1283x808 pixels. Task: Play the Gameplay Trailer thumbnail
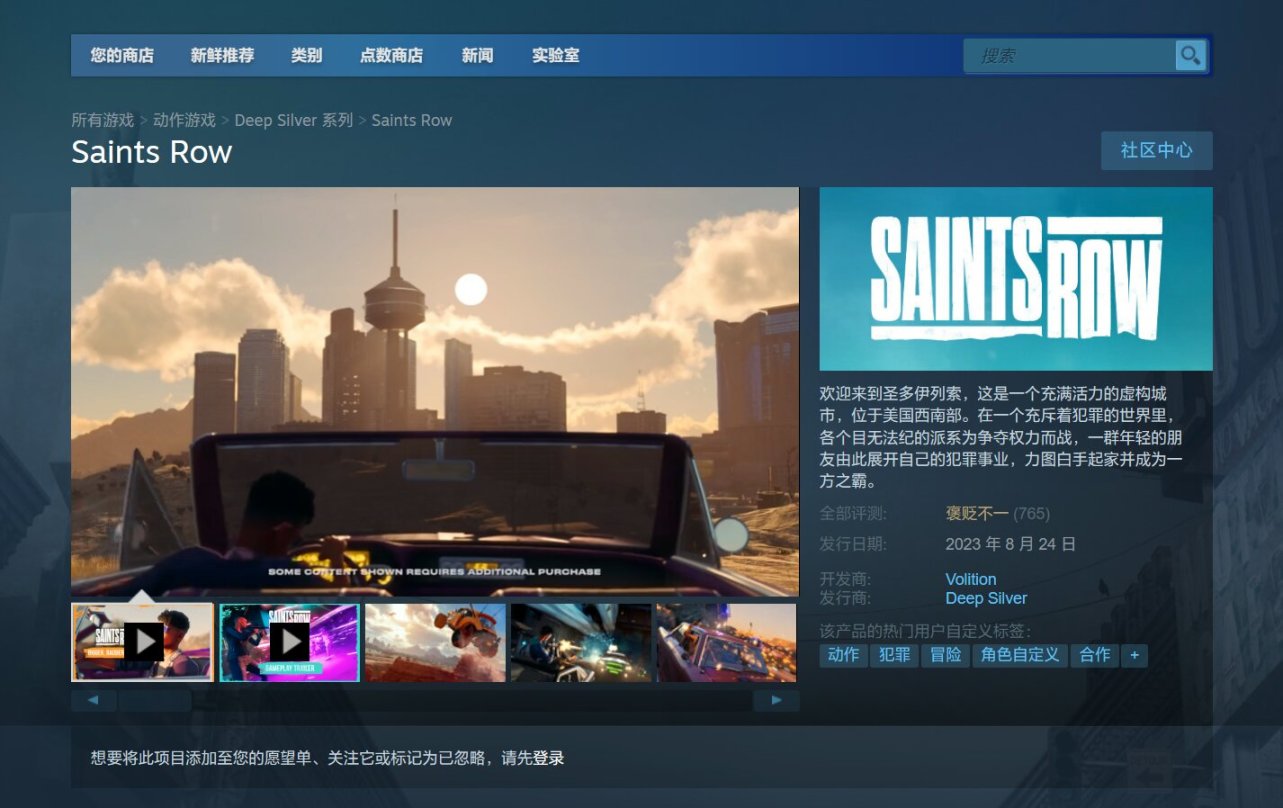click(x=289, y=642)
